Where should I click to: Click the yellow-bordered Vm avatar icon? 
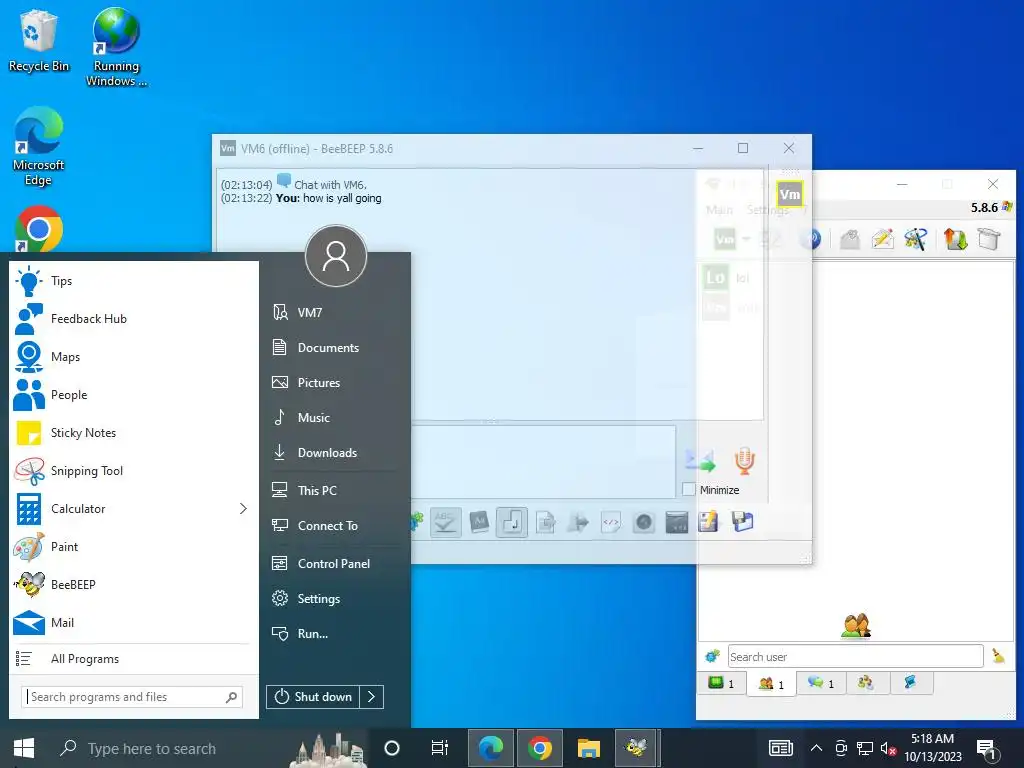click(790, 194)
